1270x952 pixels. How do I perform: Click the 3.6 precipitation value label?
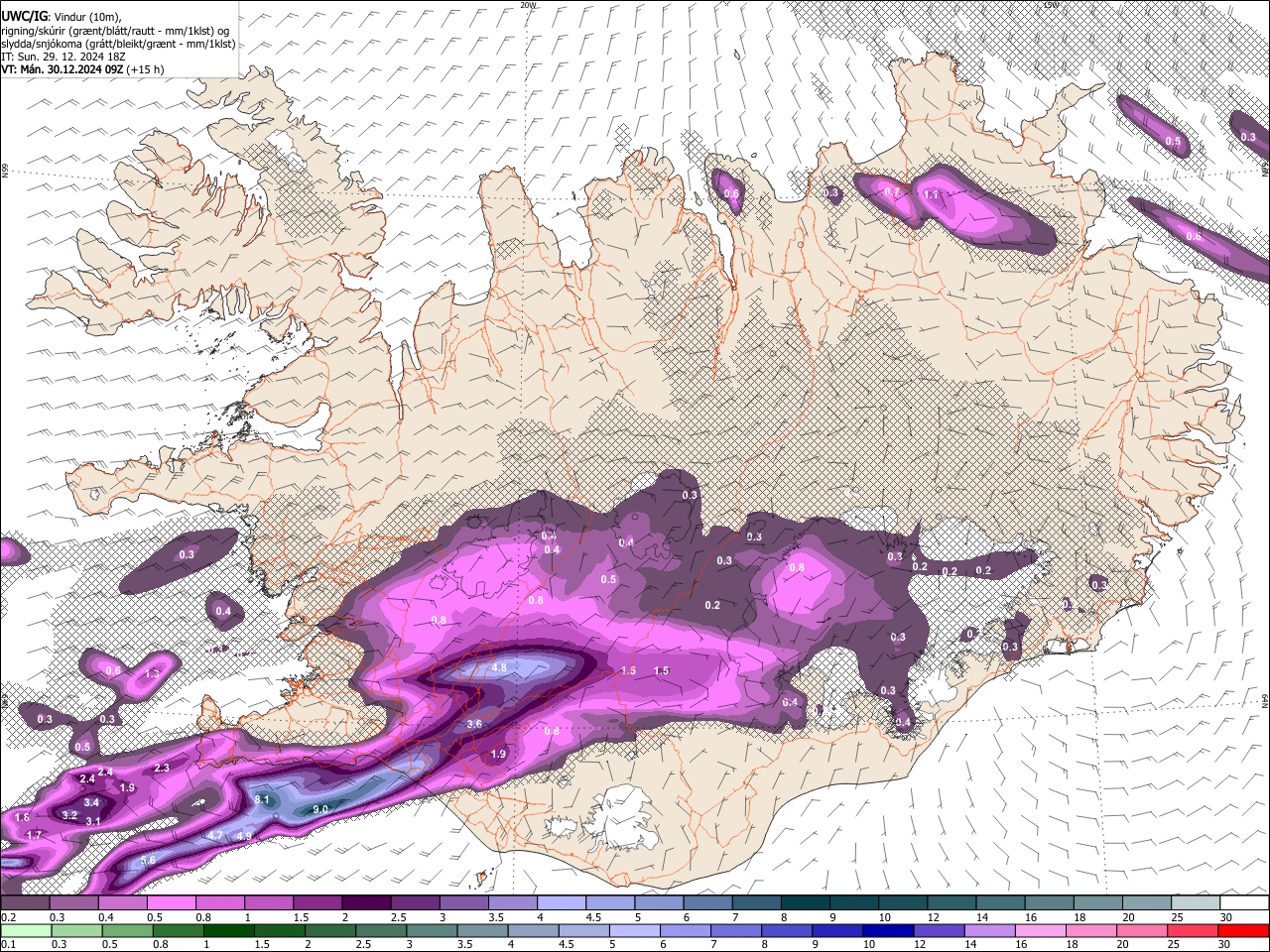474,724
